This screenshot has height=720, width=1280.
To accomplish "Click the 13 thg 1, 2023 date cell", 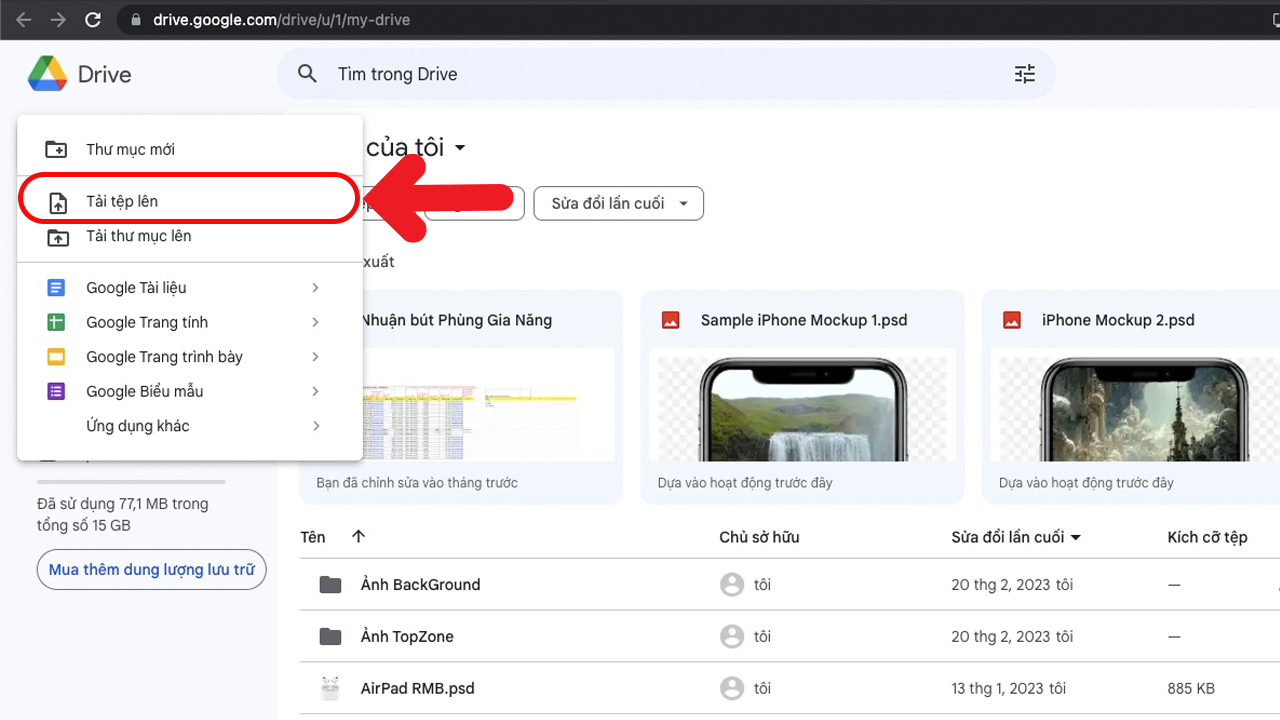I will (x=1008, y=688).
